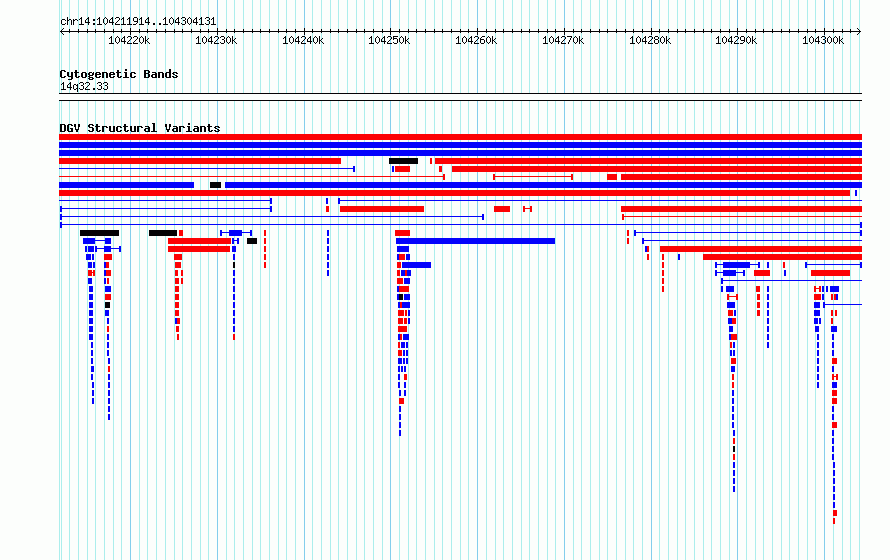Click the 104290k ruler tick label
The image size is (890, 560).
pos(736,40)
